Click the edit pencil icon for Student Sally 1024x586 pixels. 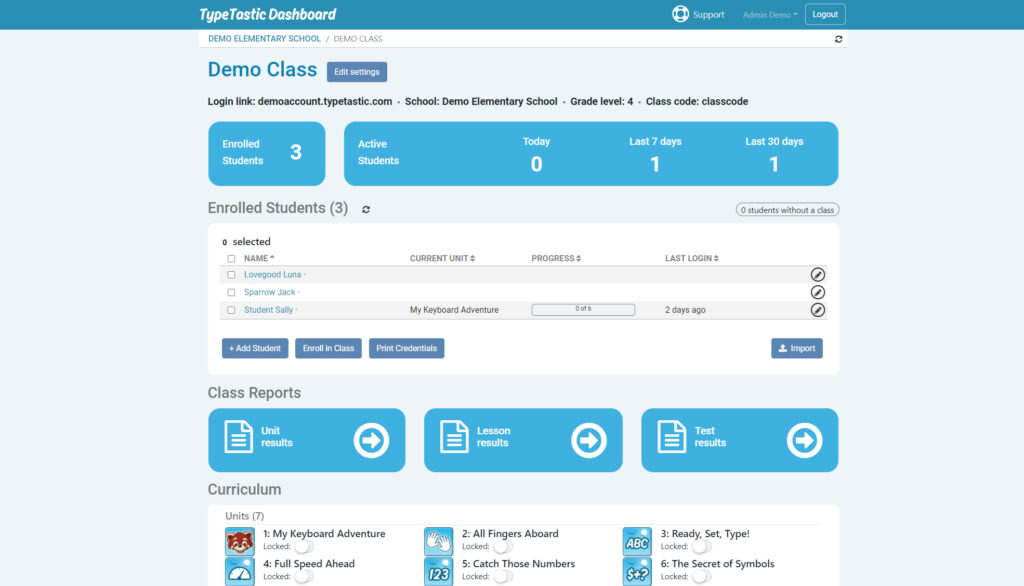817,311
